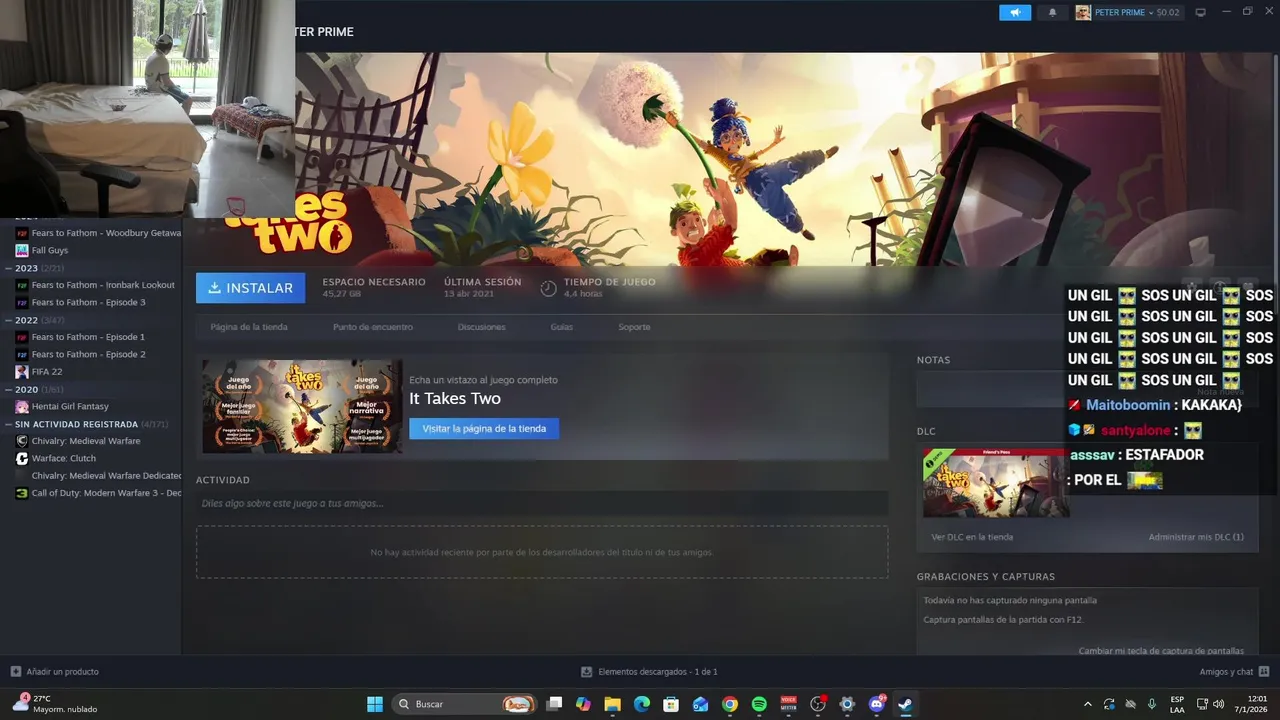Click the plus icon beside Añadir un producto
Image resolution: width=1280 pixels, height=720 pixels.
click(x=15, y=672)
